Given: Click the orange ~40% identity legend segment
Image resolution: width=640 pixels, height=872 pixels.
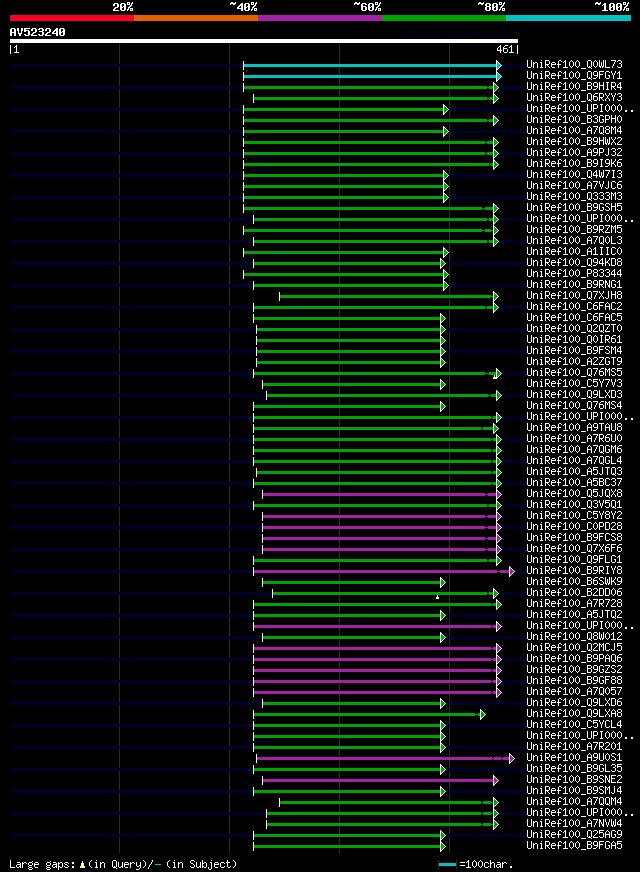Looking at the screenshot, I should pos(196,18).
